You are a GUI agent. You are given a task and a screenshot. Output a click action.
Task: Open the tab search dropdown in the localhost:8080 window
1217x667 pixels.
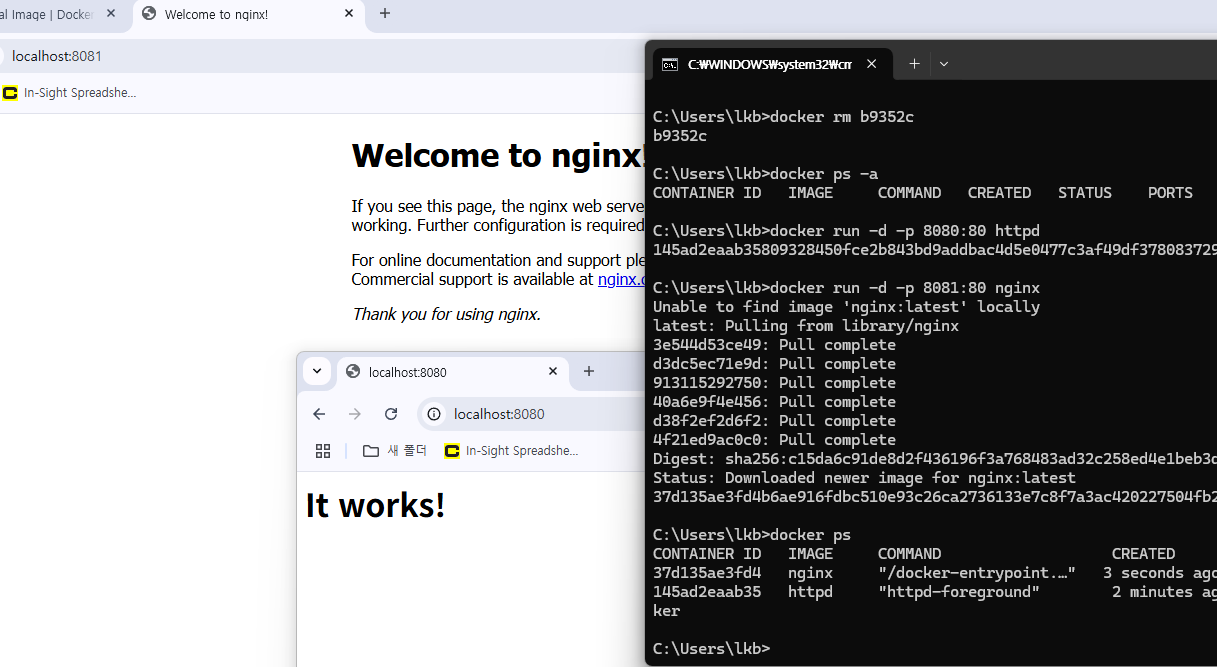(317, 371)
